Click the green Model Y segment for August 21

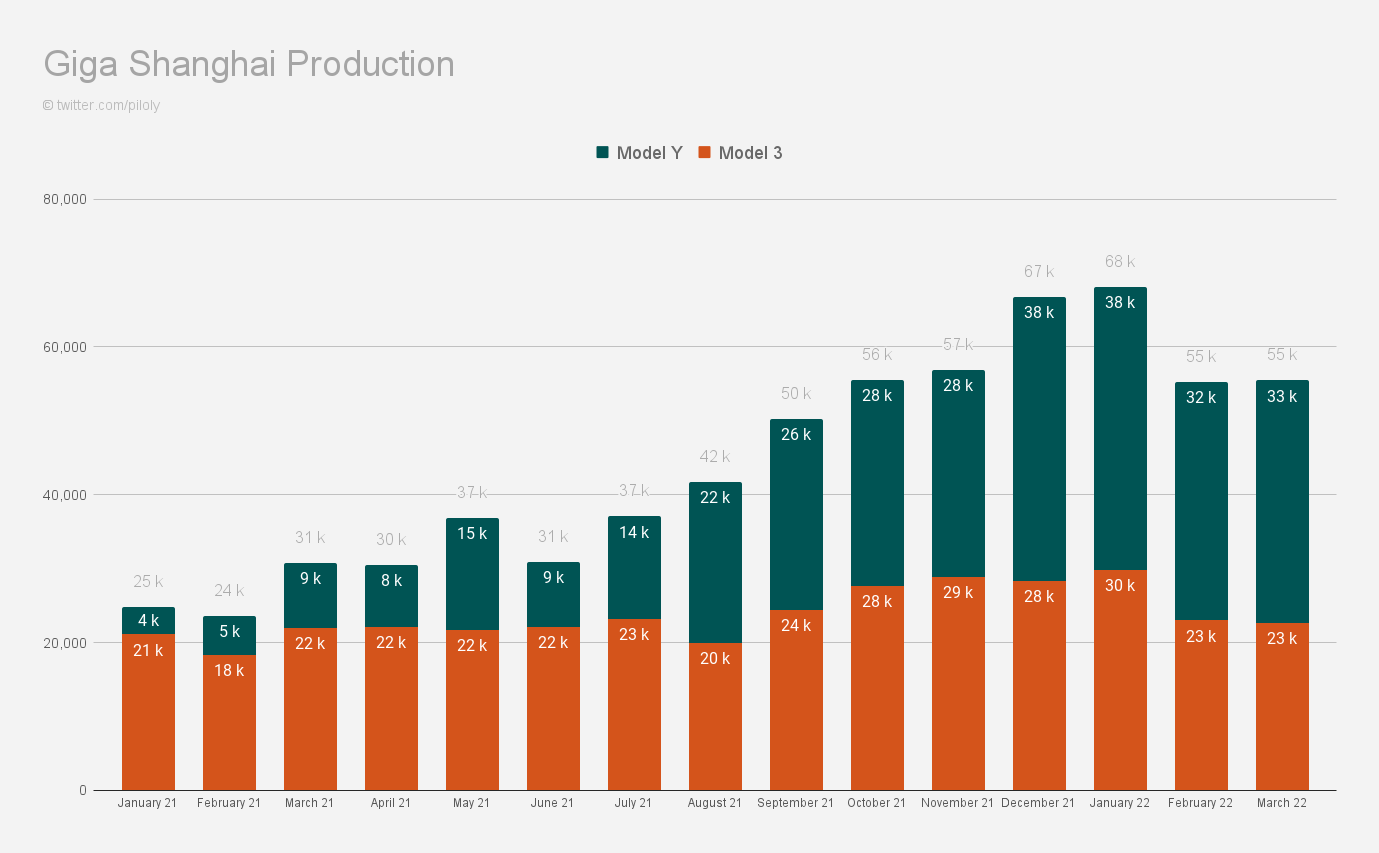click(715, 563)
